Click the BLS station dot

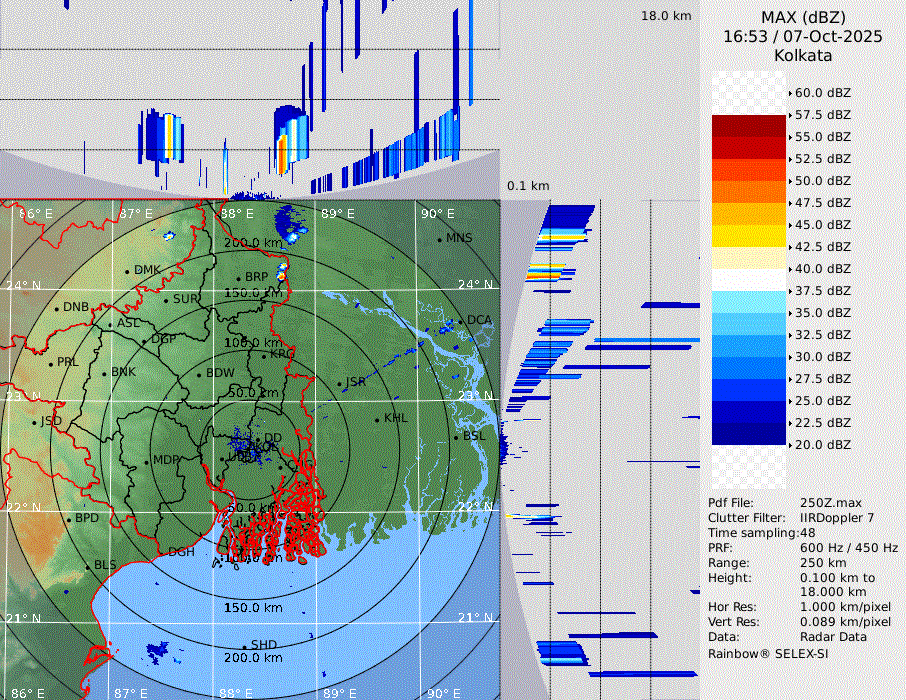click(x=87, y=566)
